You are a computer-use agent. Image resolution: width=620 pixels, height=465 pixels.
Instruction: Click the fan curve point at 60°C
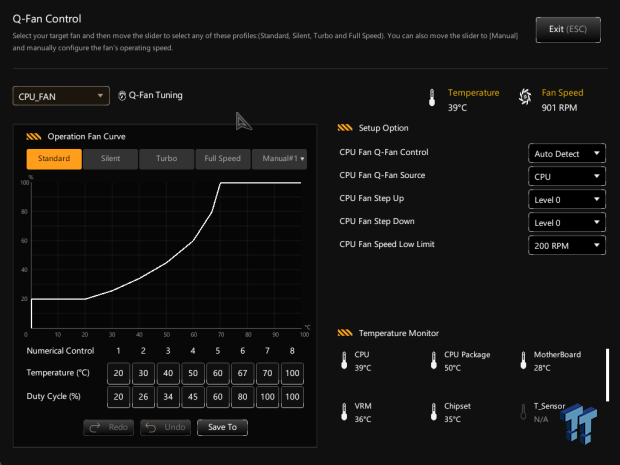point(193,241)
